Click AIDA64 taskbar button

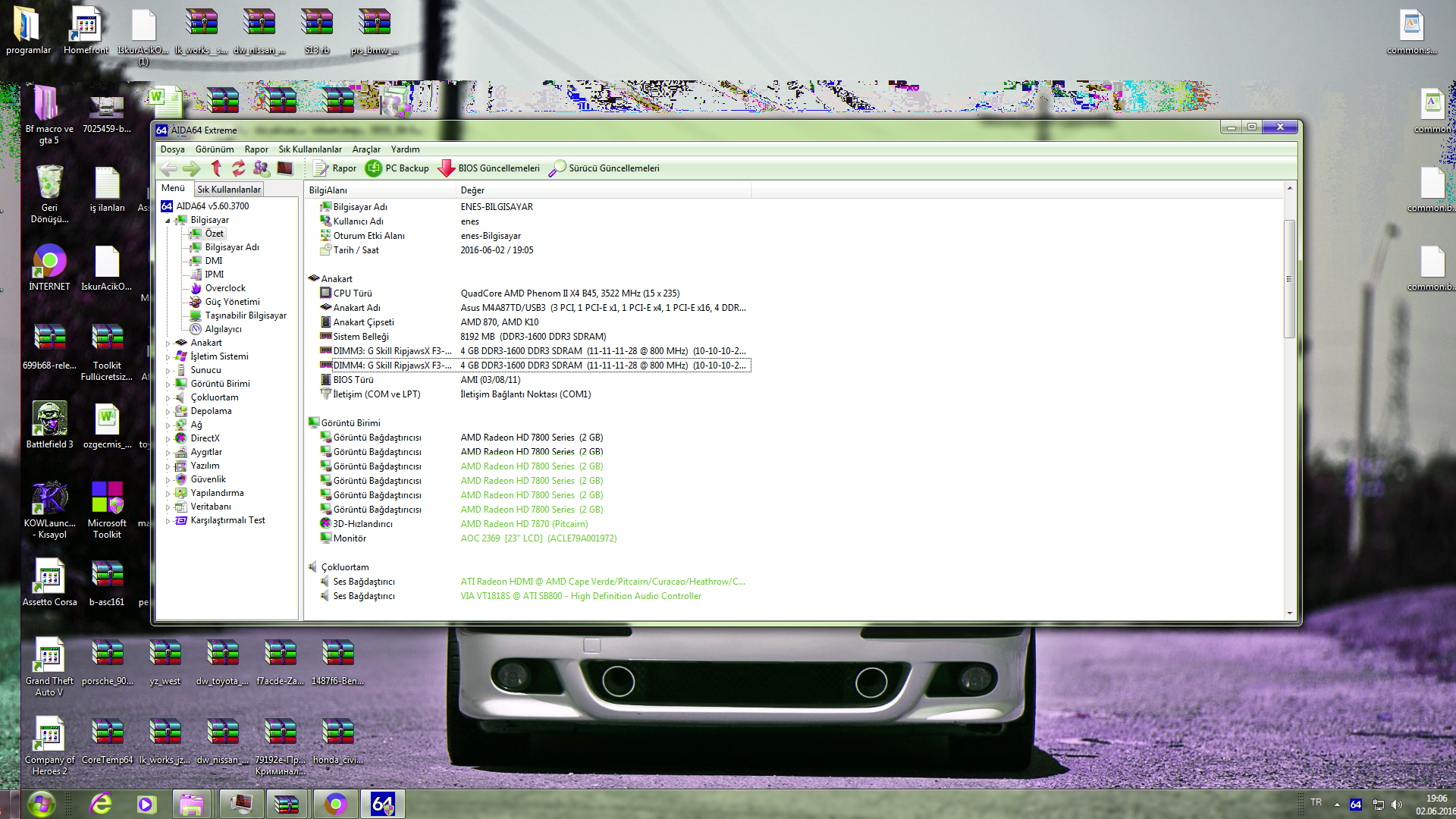(x=382, y=804)
